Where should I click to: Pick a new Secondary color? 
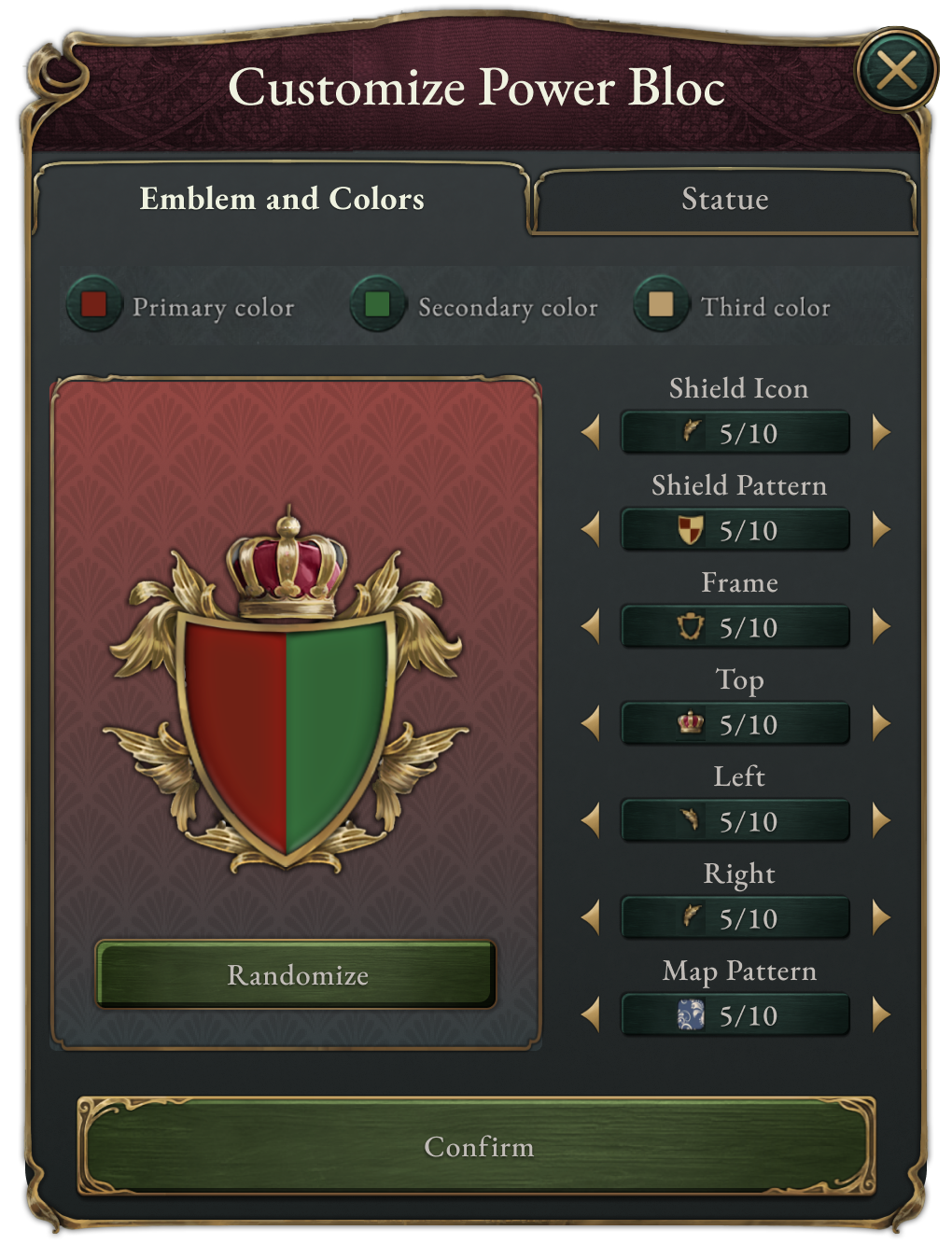376,305
